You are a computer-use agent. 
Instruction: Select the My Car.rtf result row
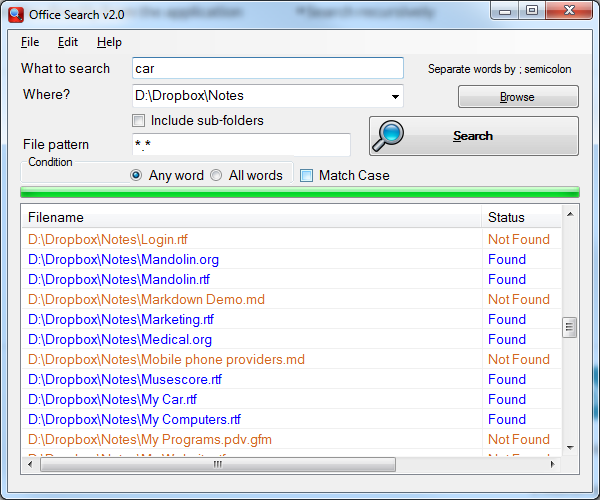pyautogui.click(x=292, y=399)
